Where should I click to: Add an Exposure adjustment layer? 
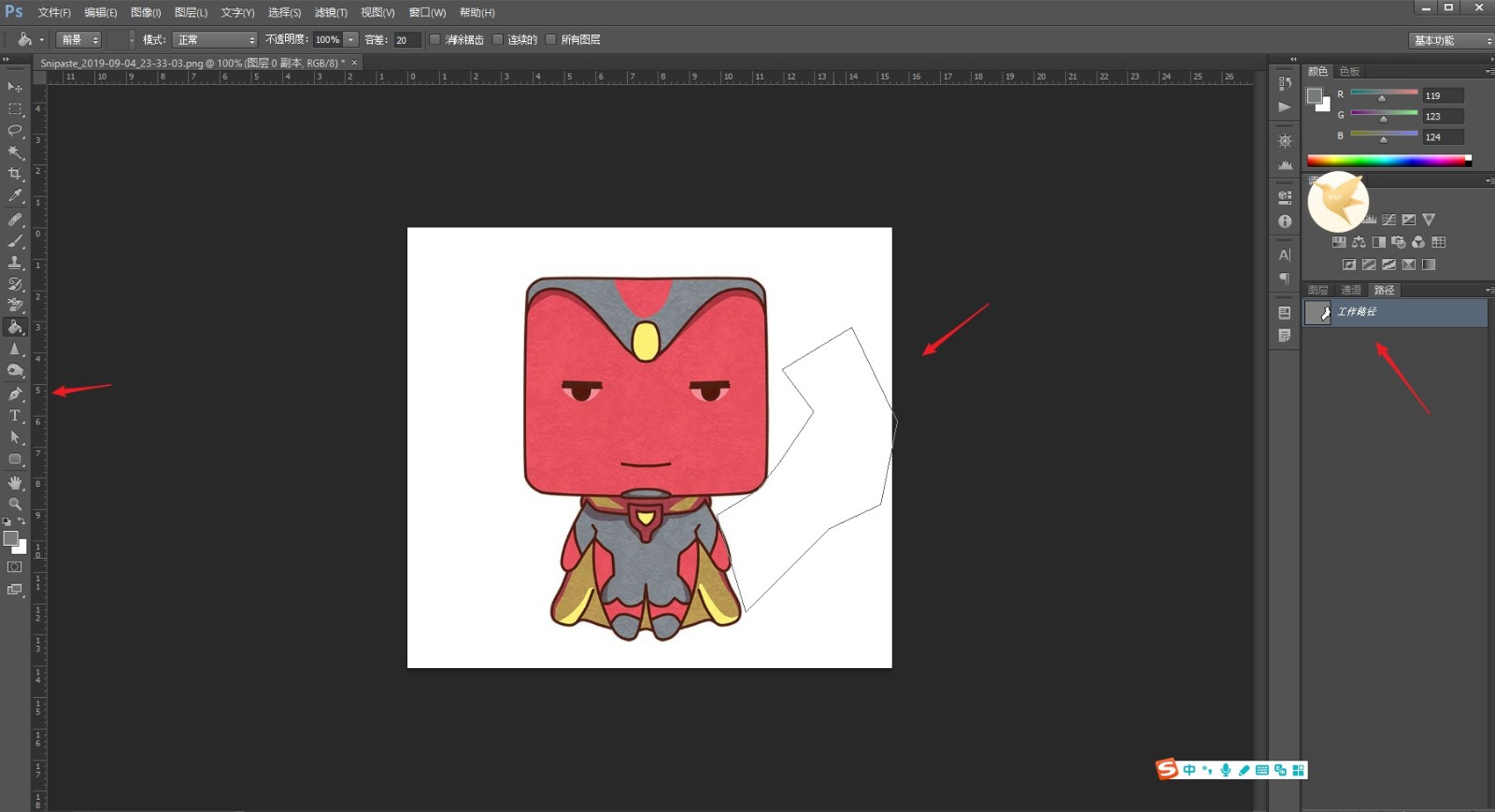(1409, 220)
